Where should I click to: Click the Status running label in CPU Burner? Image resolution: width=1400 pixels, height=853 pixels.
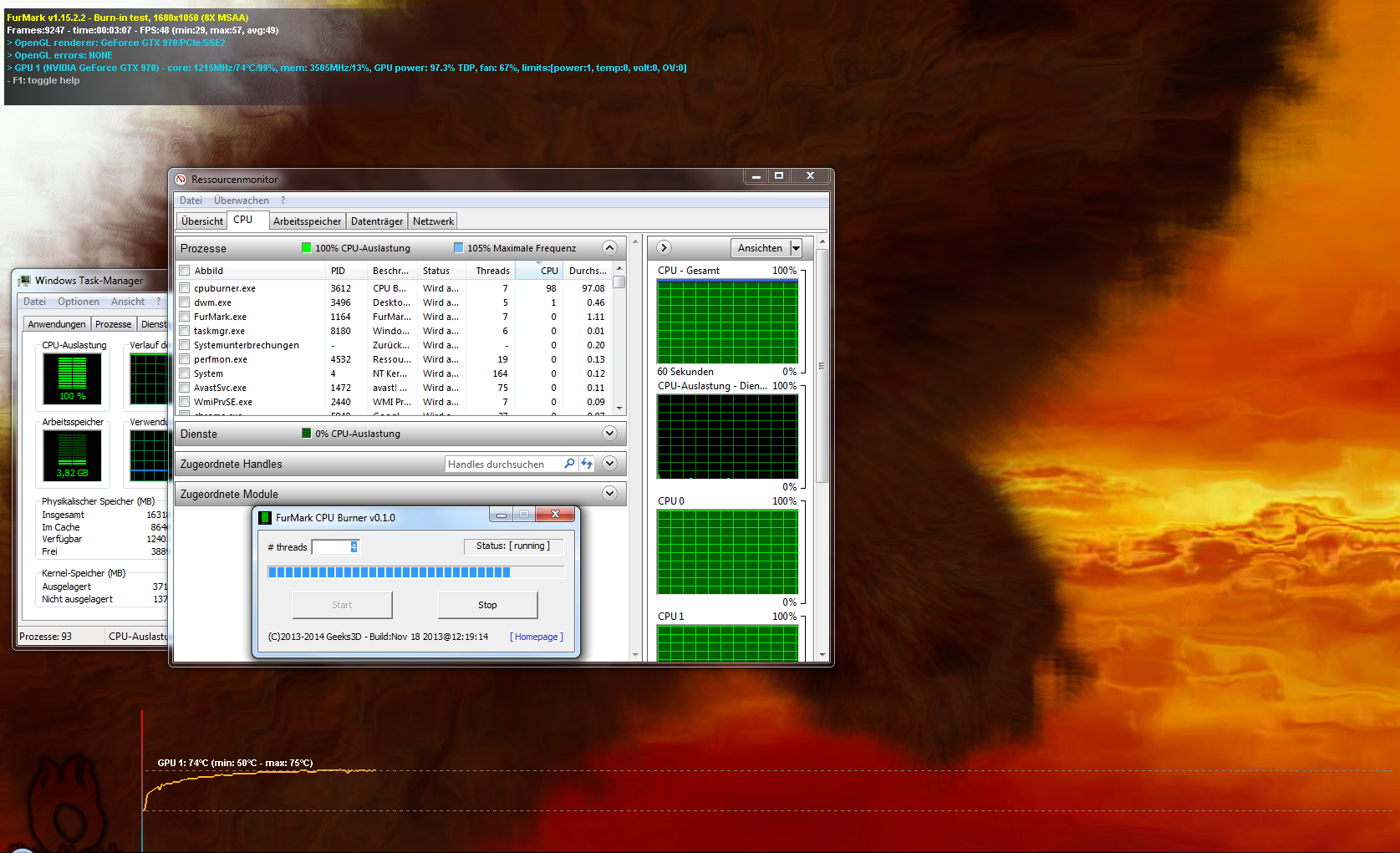click(513, 546)
